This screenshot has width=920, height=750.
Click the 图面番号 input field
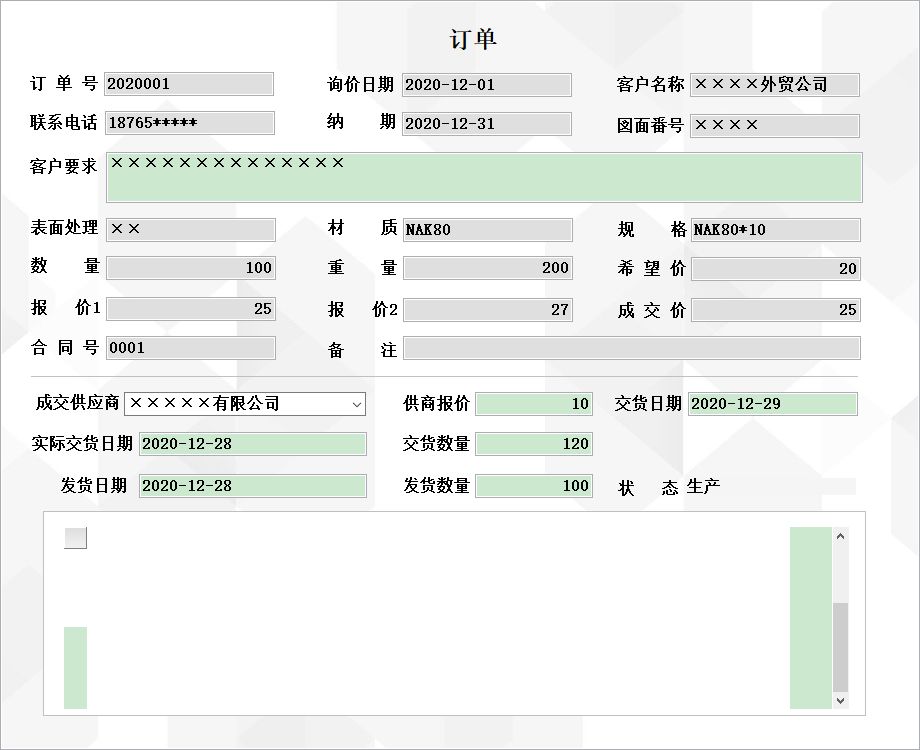[x=775, y=125]
